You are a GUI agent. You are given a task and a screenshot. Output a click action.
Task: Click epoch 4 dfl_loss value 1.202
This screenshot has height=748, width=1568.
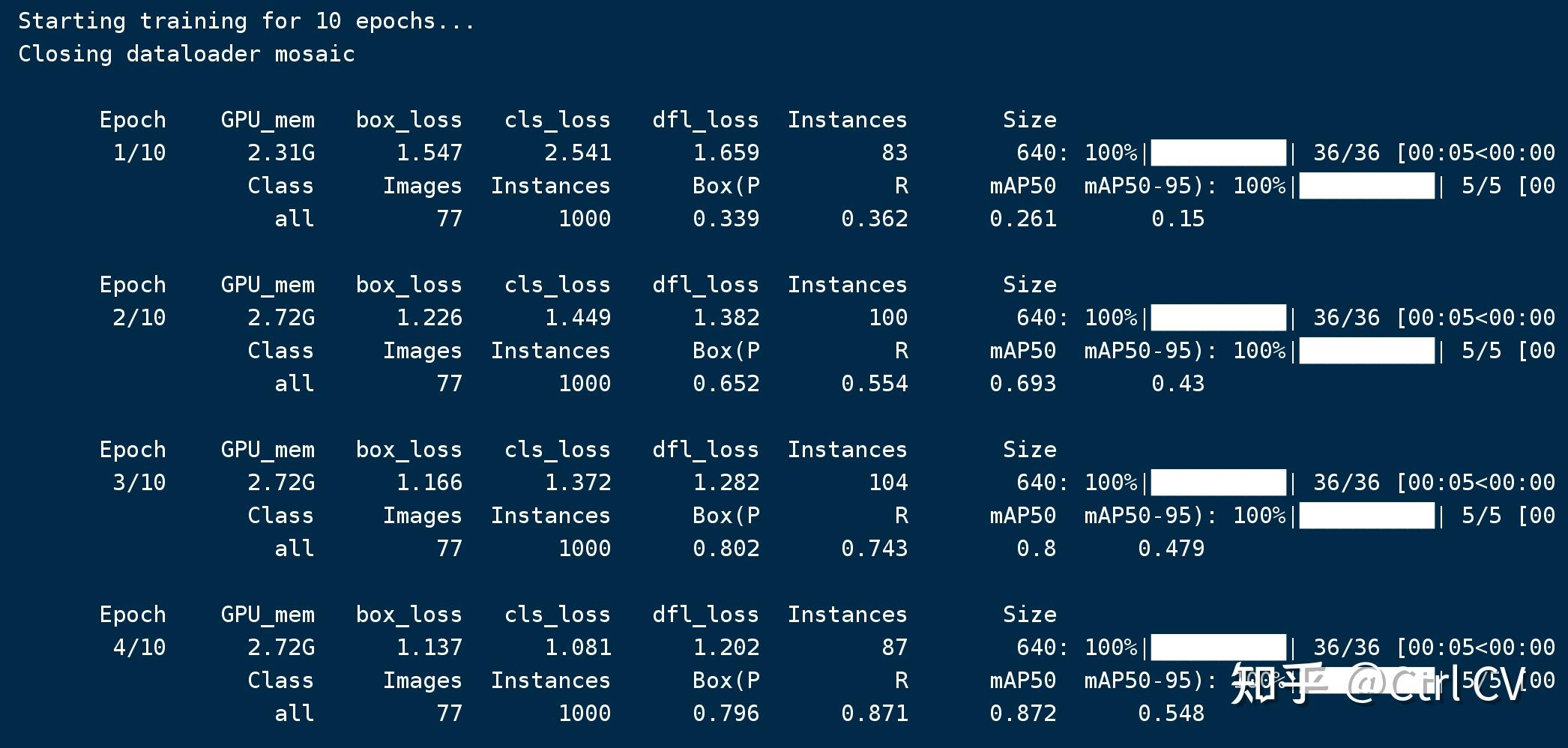(726, 648)
